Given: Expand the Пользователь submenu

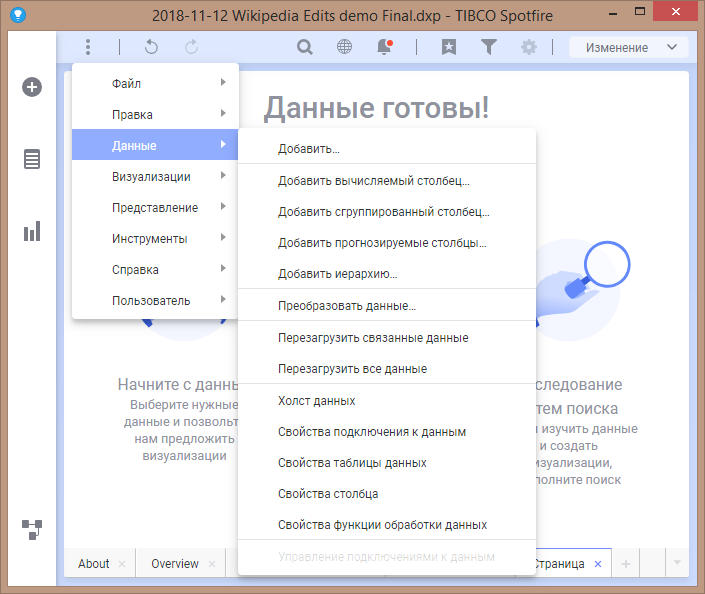Looking at the screenshot, I should [x=155, y=300].
